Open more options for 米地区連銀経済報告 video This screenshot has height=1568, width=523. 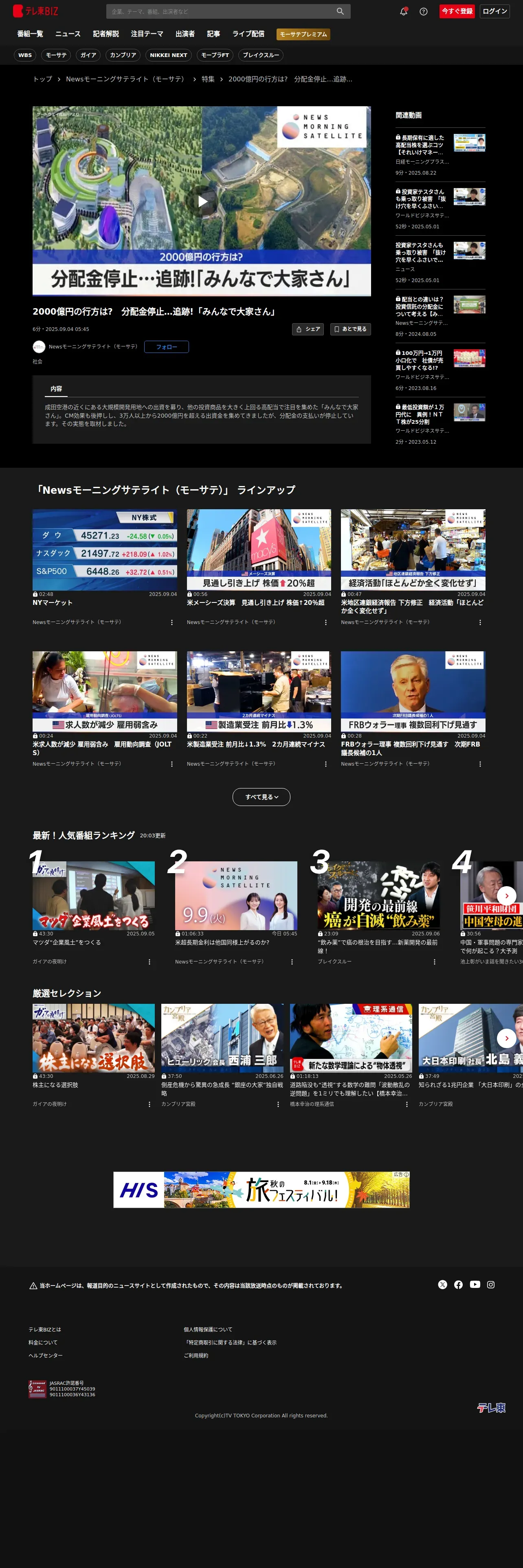pos(480,622)
